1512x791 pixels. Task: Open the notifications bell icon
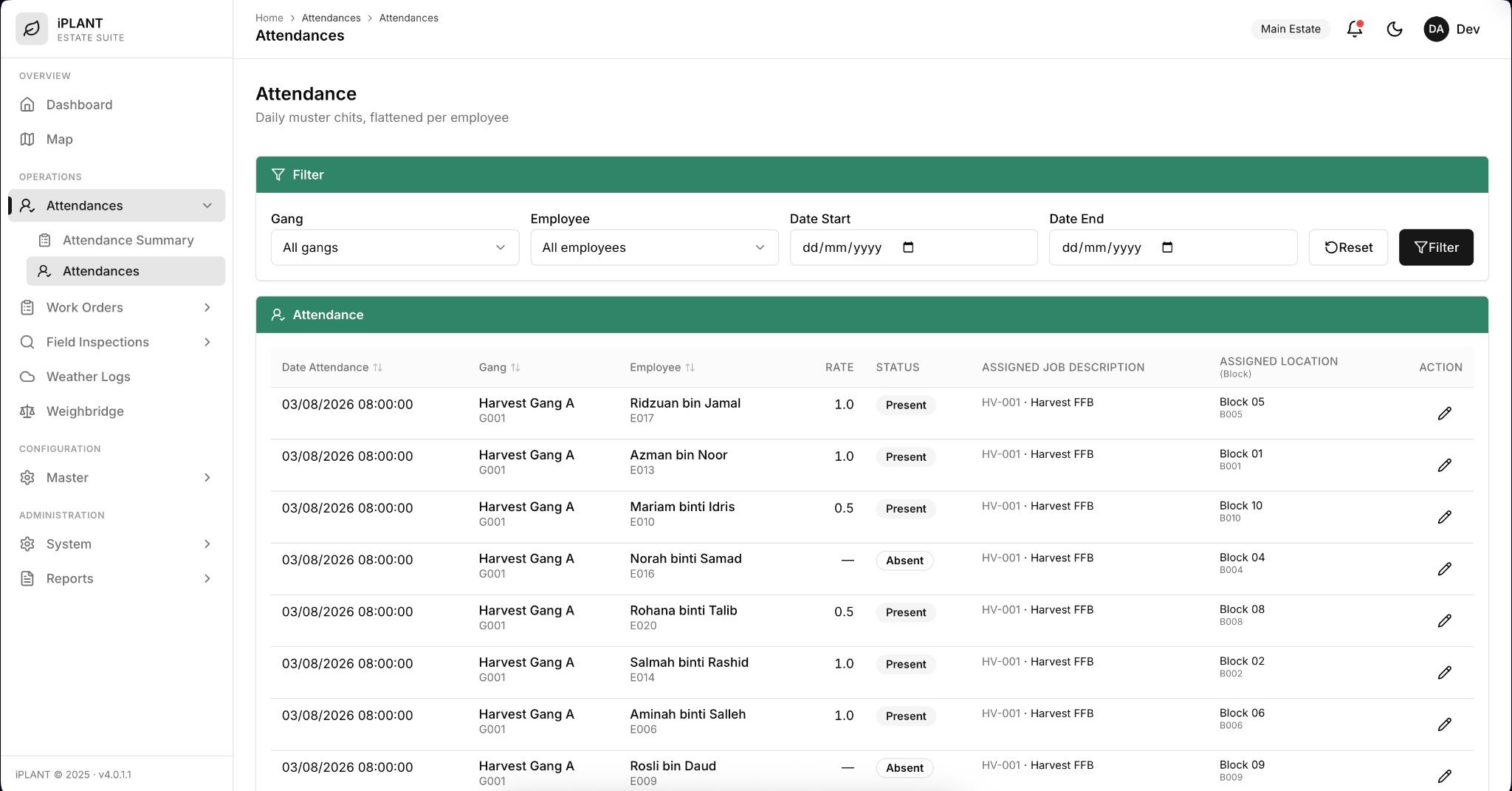tap(1354, 29)
